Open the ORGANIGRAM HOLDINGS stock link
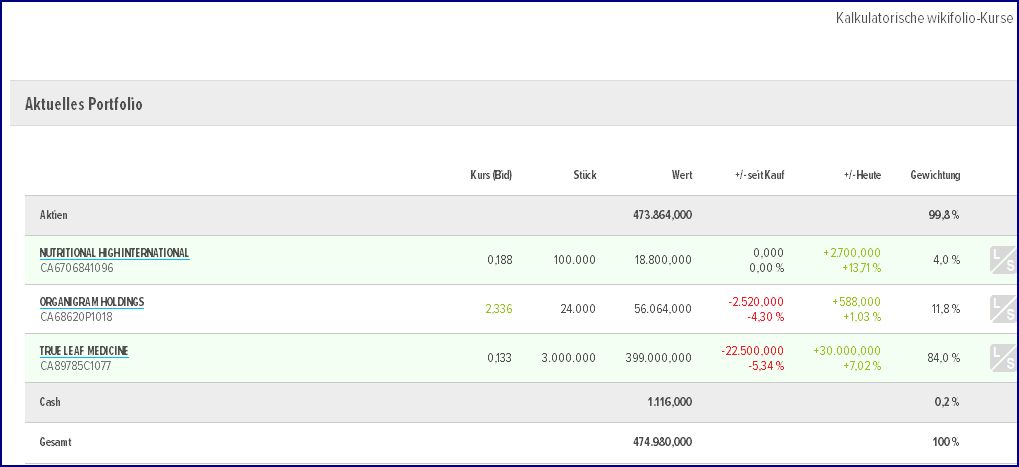Image resolution: width=1019 pixels, height=467 pixels. [x=92, y=302]
